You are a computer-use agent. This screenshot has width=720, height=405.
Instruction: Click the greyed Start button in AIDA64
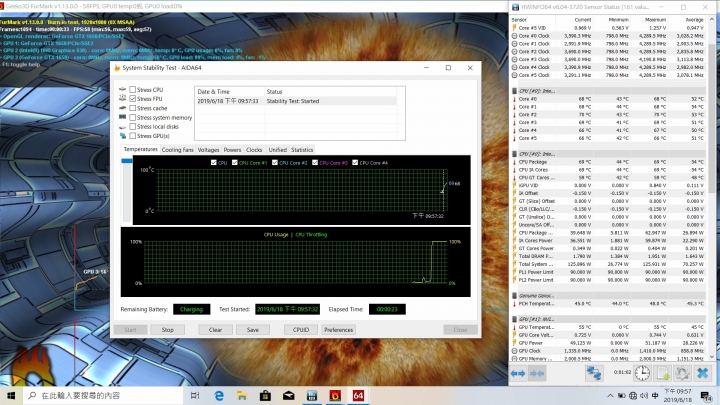coord(130,330)
